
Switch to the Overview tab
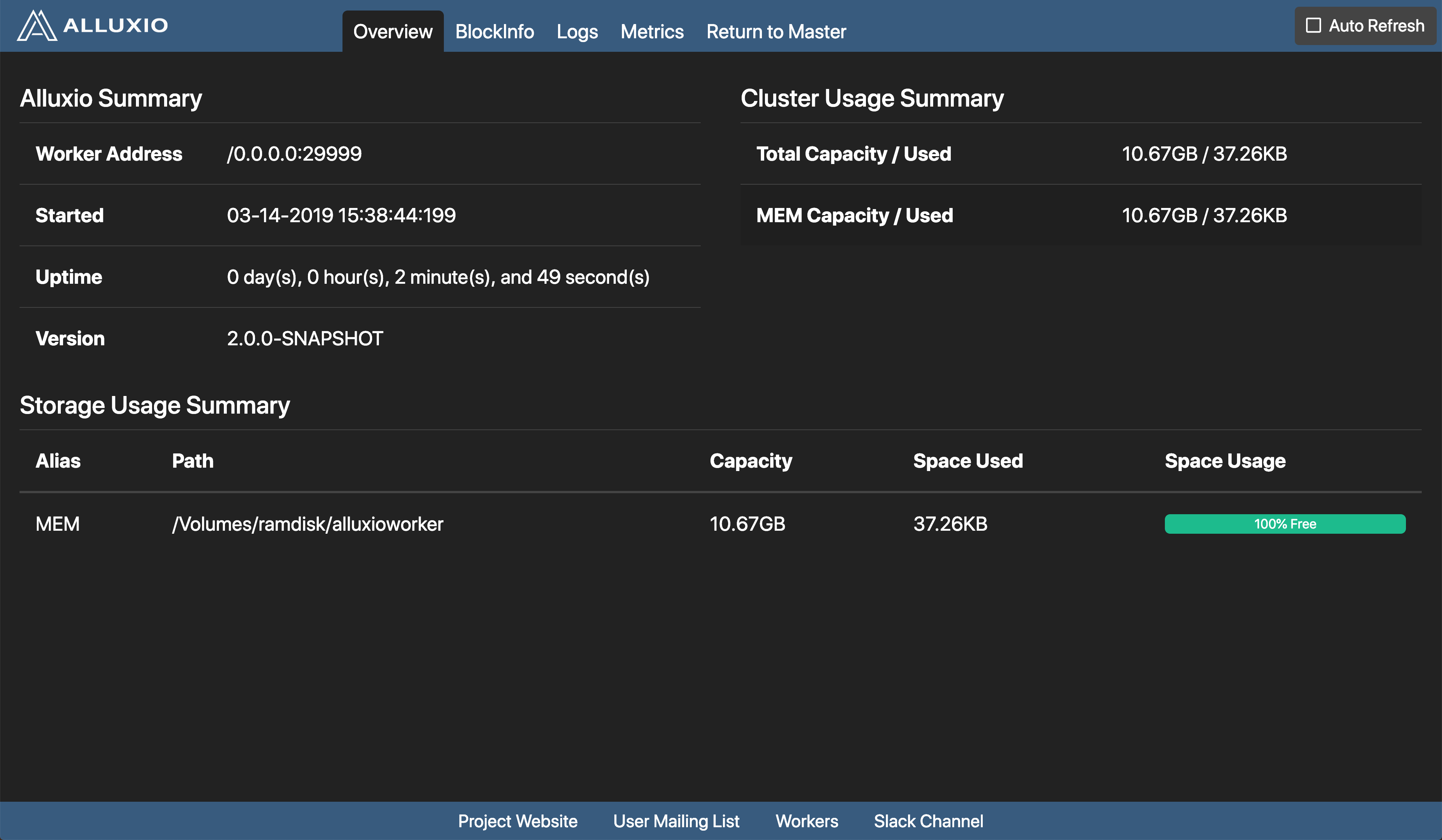pyautogui.click(x=392, y=32)
